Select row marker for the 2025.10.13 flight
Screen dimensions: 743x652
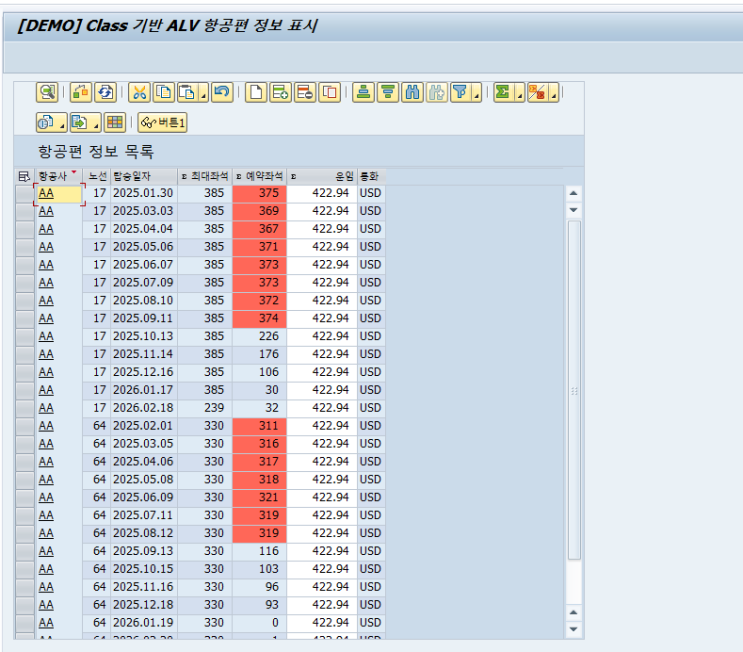point(25,336)
